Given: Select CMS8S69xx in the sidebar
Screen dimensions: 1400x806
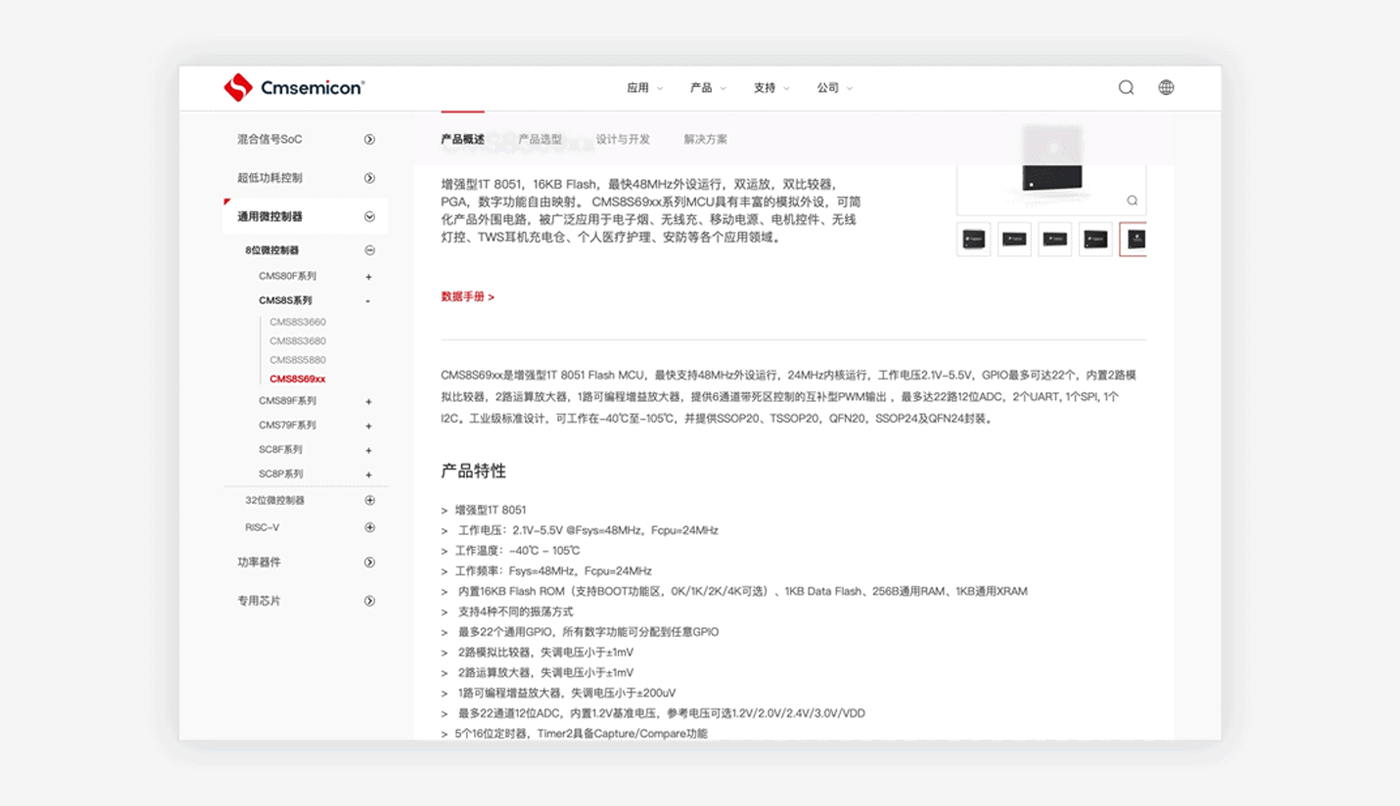Looking at the screenshot, I should [298, 379].
